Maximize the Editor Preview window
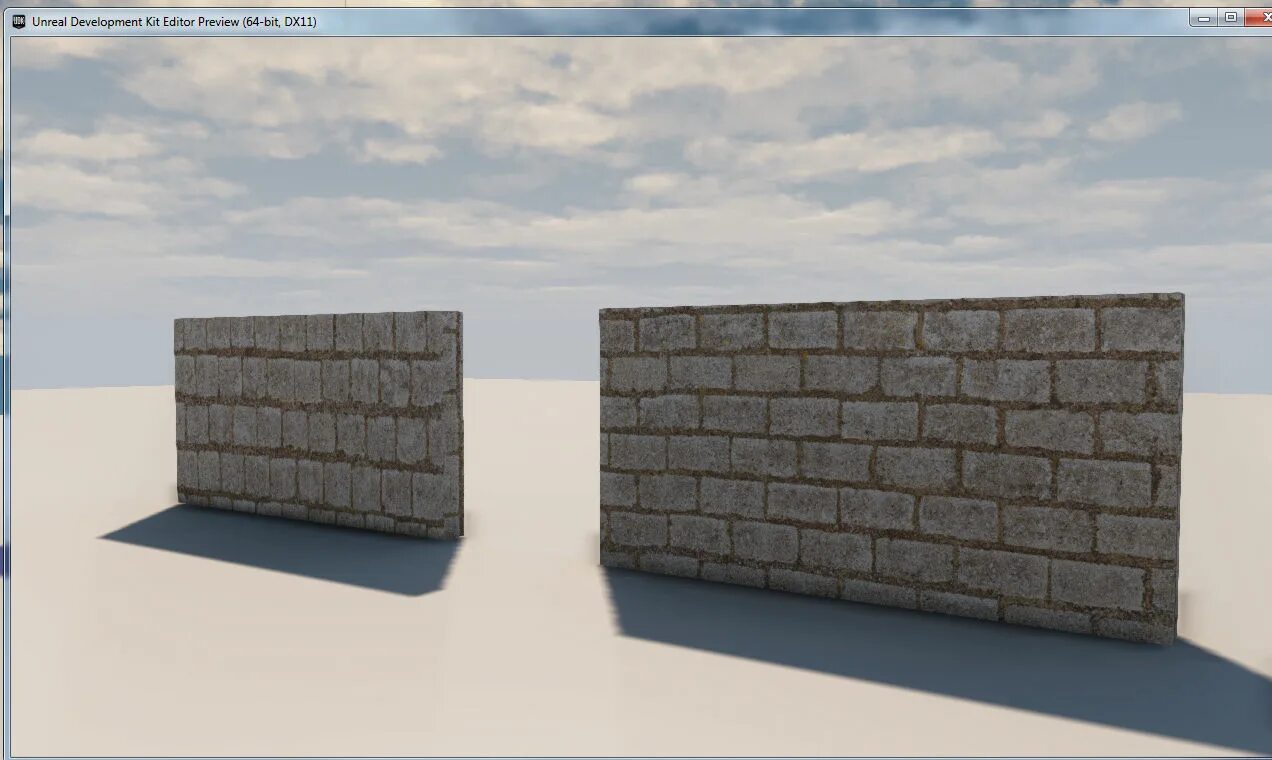The height and width of the screenshot is (760, 1272). pyautogui.click(x=1231, y=17)
